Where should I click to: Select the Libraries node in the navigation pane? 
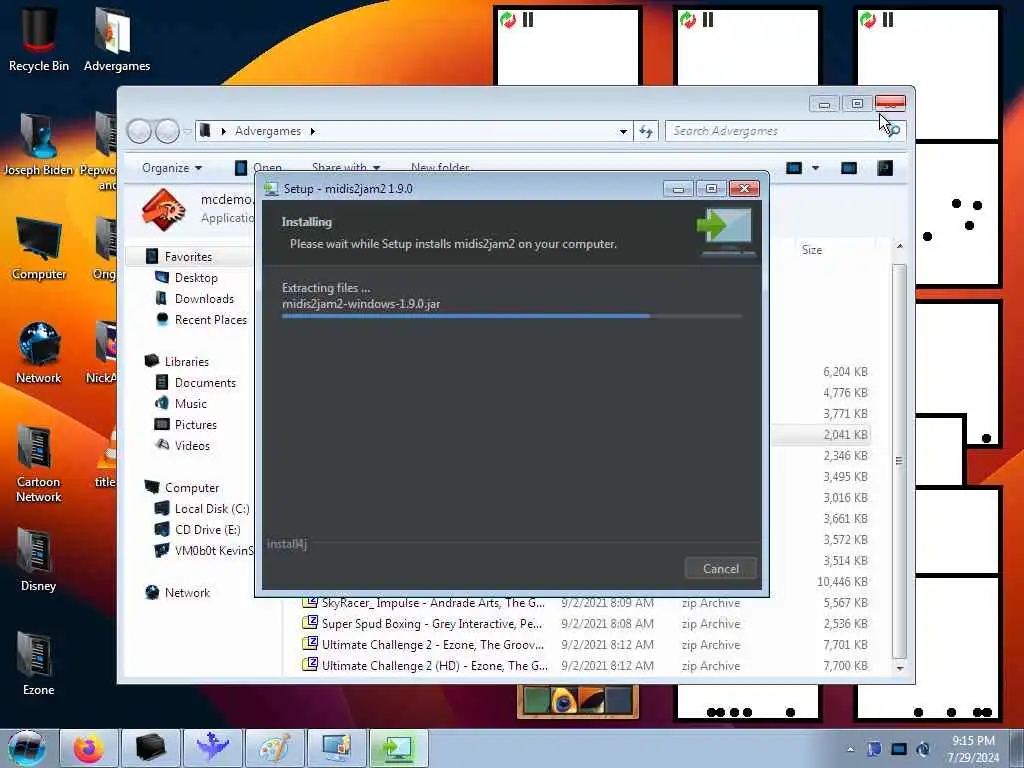(186, 362)
